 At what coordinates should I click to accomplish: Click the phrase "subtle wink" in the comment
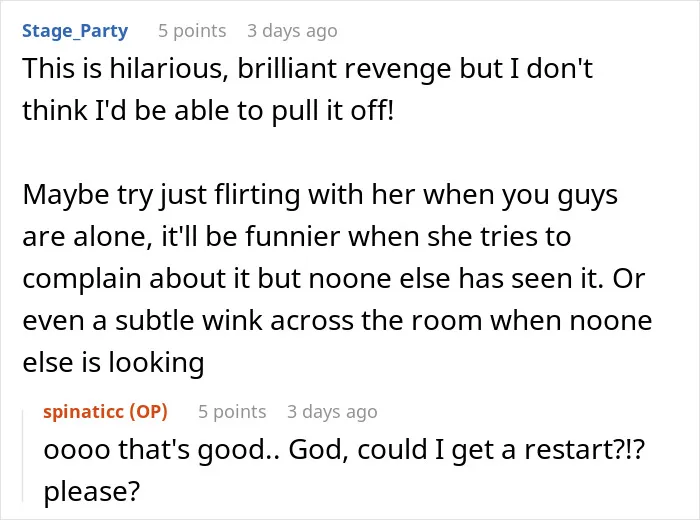(188, 320)
